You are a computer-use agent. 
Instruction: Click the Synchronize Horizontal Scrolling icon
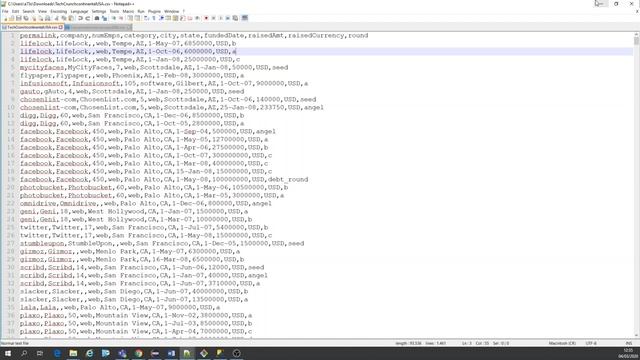click(x=137, y=18)
